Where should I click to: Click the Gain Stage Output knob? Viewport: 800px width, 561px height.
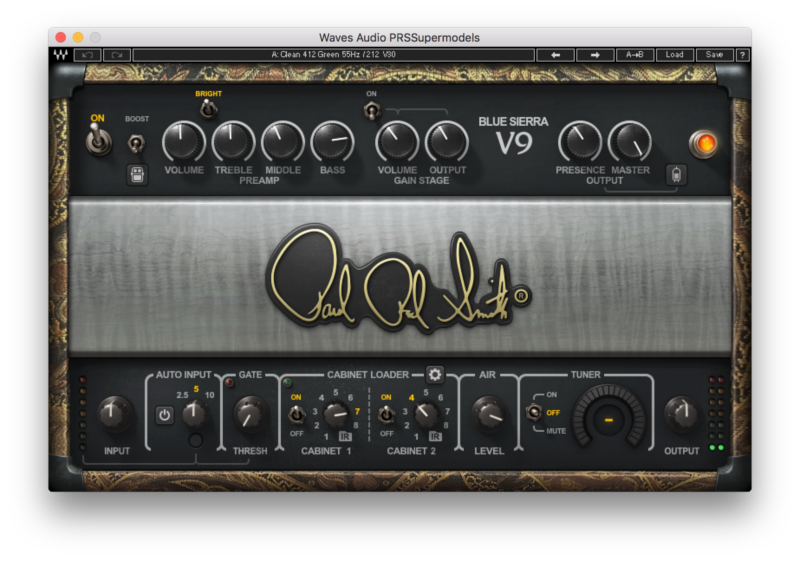pyautogui.click(x=446, y=142)
